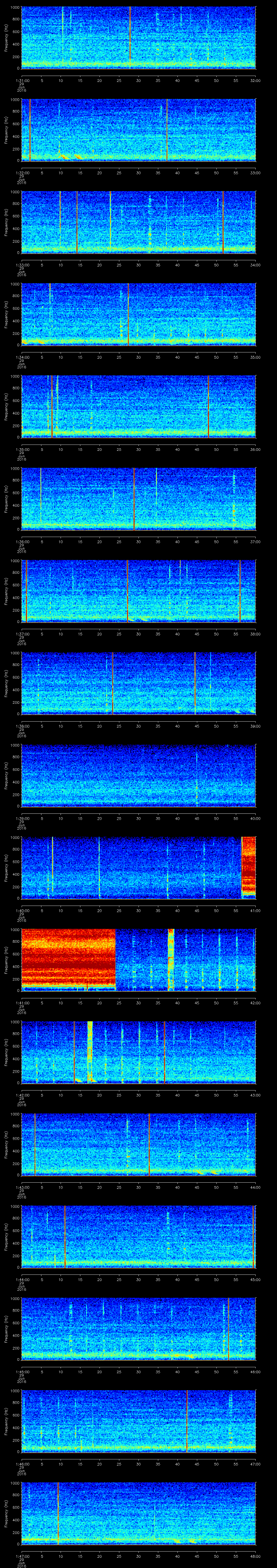277x1568 pixels.
Task: Click the '38:00' end time label
Action: click(256, 634)
